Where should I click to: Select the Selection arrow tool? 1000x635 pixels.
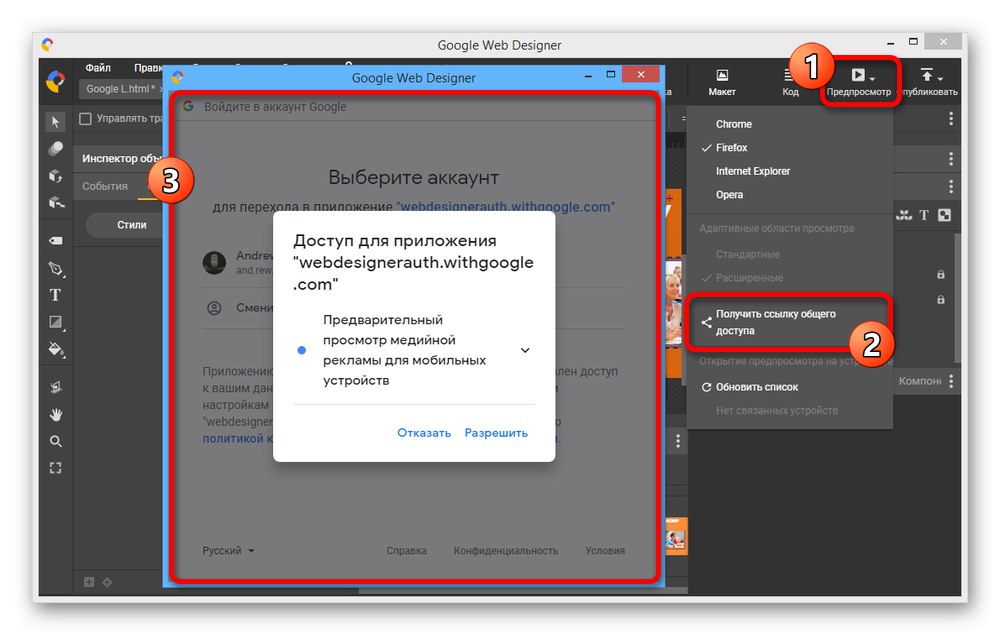[x=56, y=122]
